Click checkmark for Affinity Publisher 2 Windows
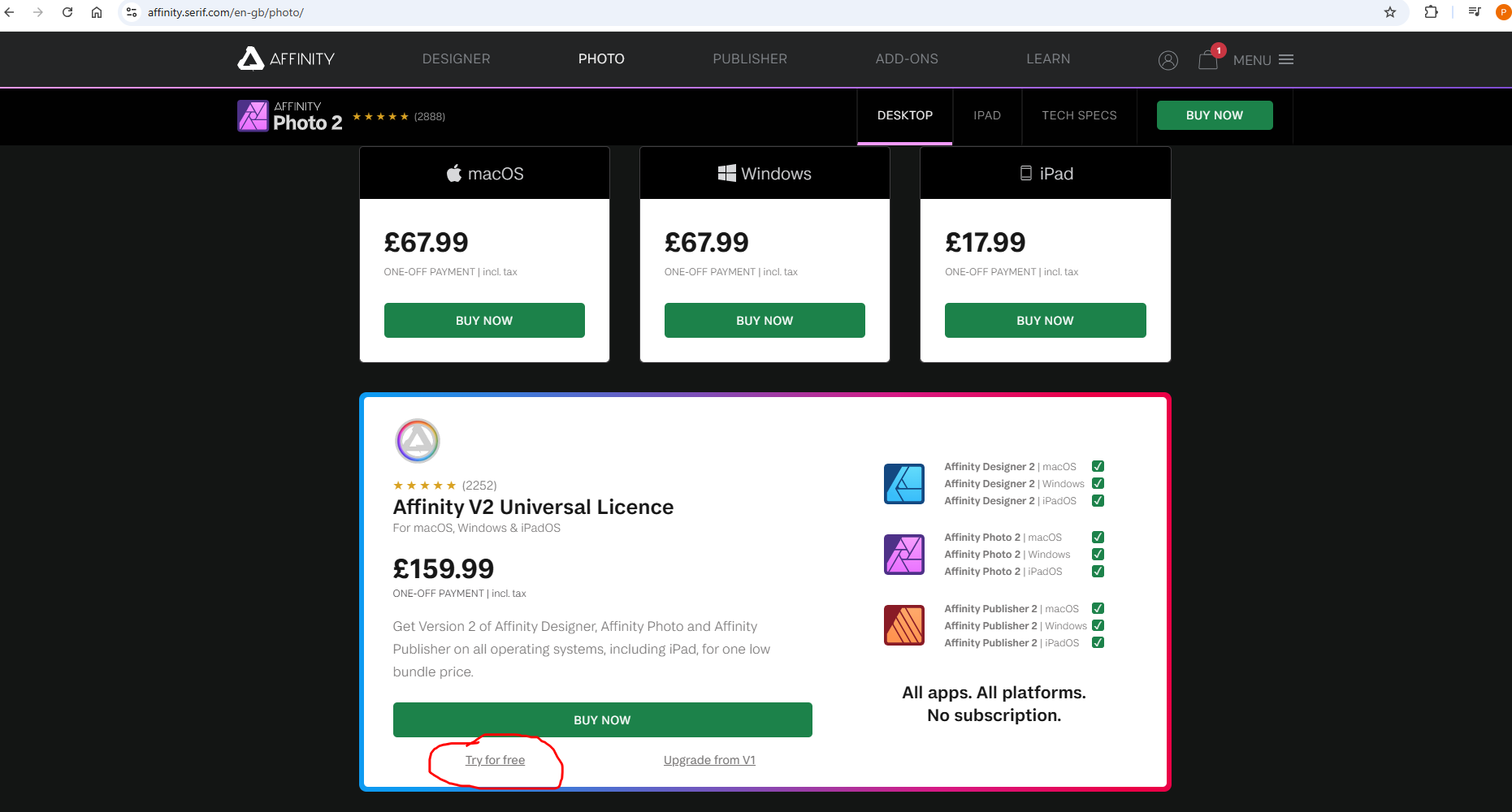Image resolution: width=1512 pixels, height=812 pixels. (x=1098, y=625)
